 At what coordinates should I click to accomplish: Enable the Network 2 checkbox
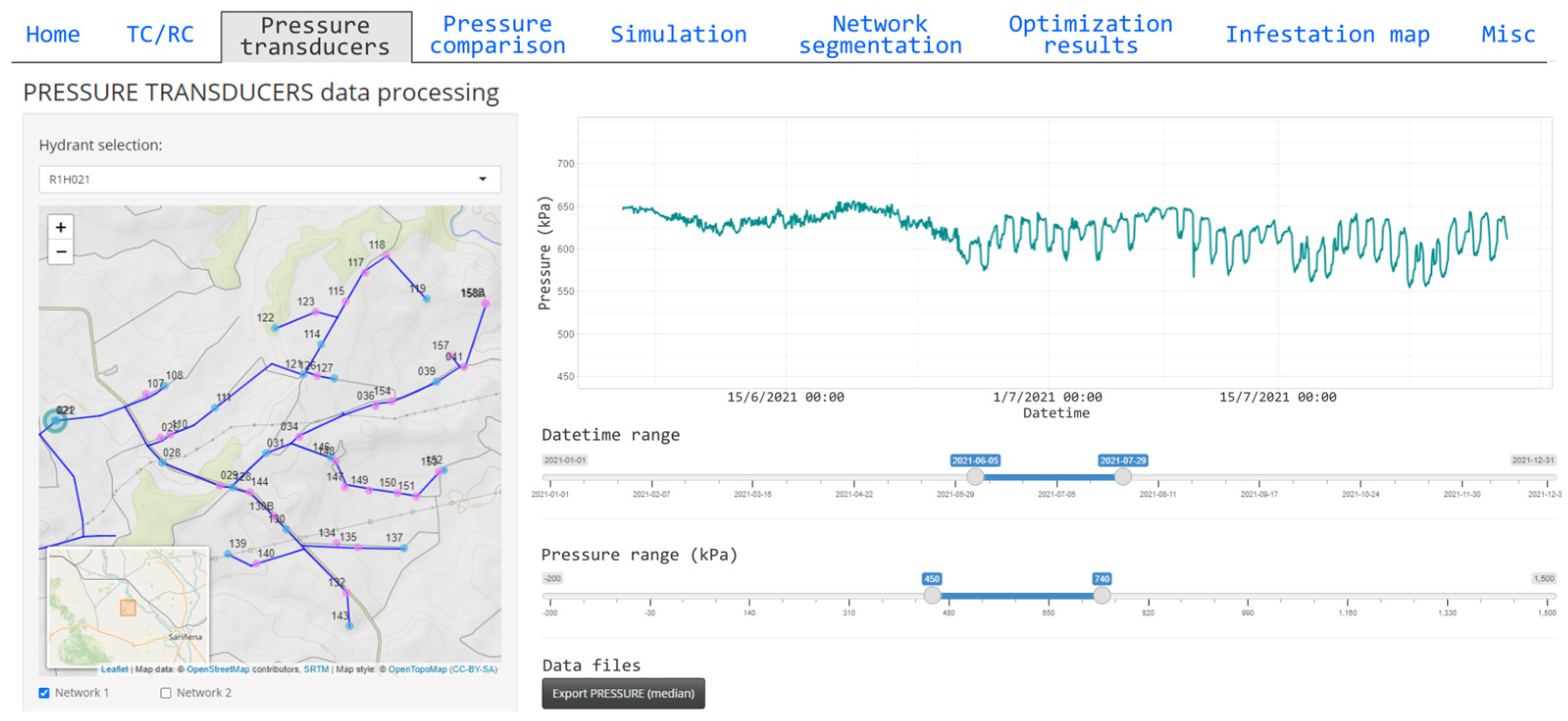click(166, 693)
